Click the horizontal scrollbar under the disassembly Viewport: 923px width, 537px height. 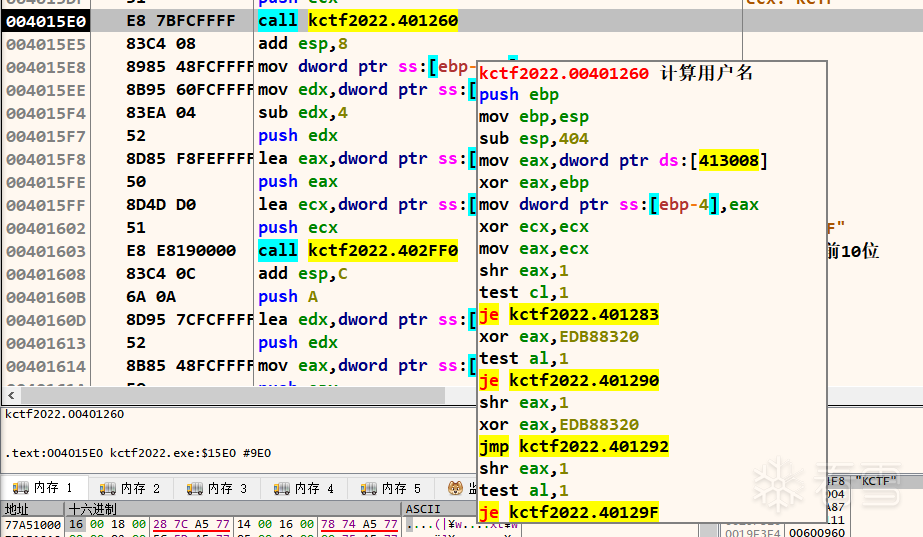[x=232, y=396]
